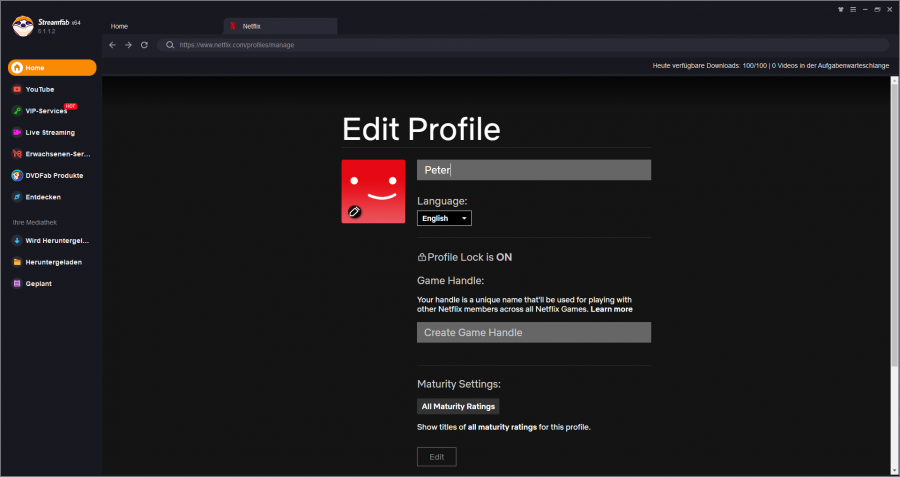Click the scroll up arrow of scrollbar

click(x=894, y=81)
